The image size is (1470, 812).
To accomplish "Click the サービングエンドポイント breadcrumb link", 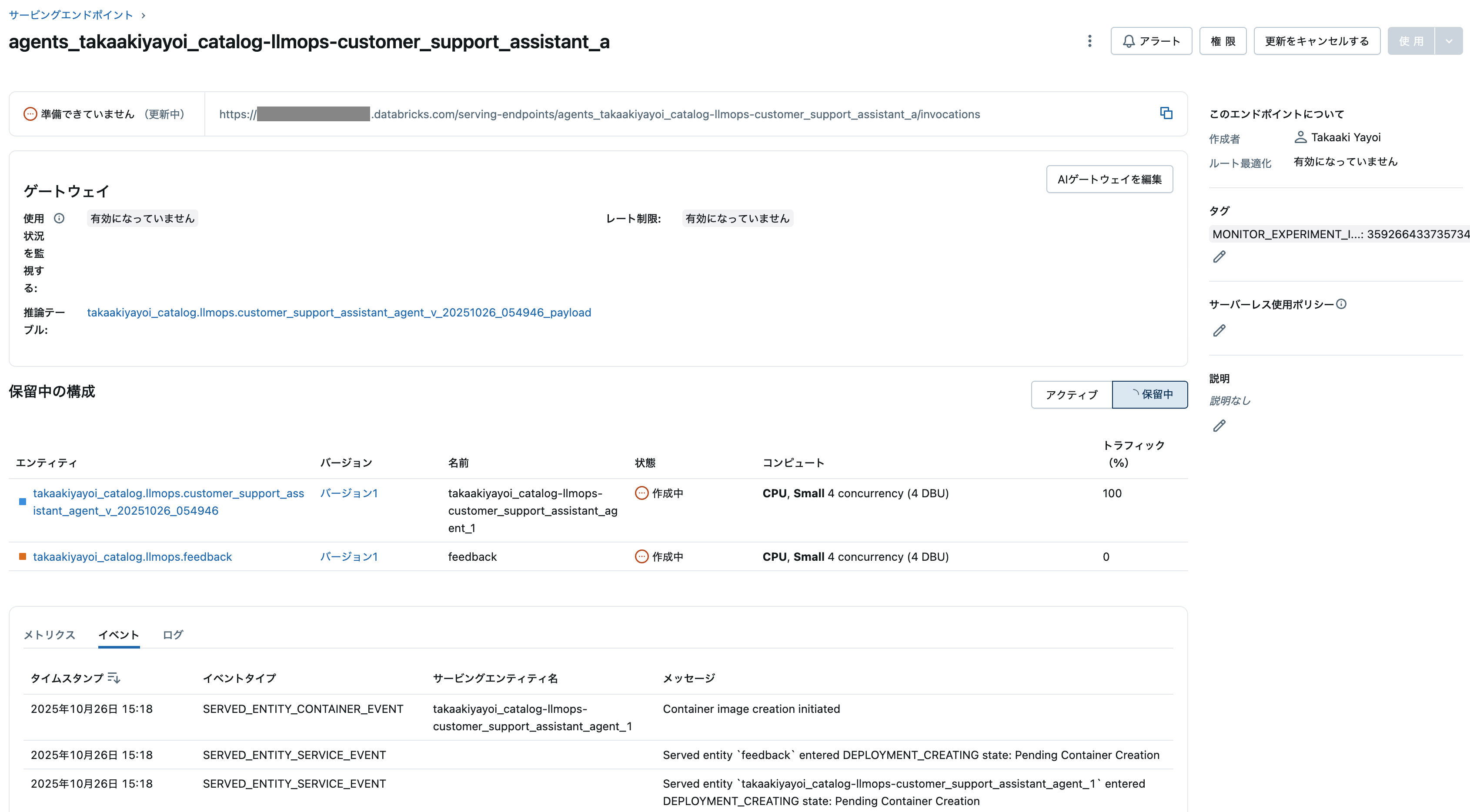I will click(71, 15).
